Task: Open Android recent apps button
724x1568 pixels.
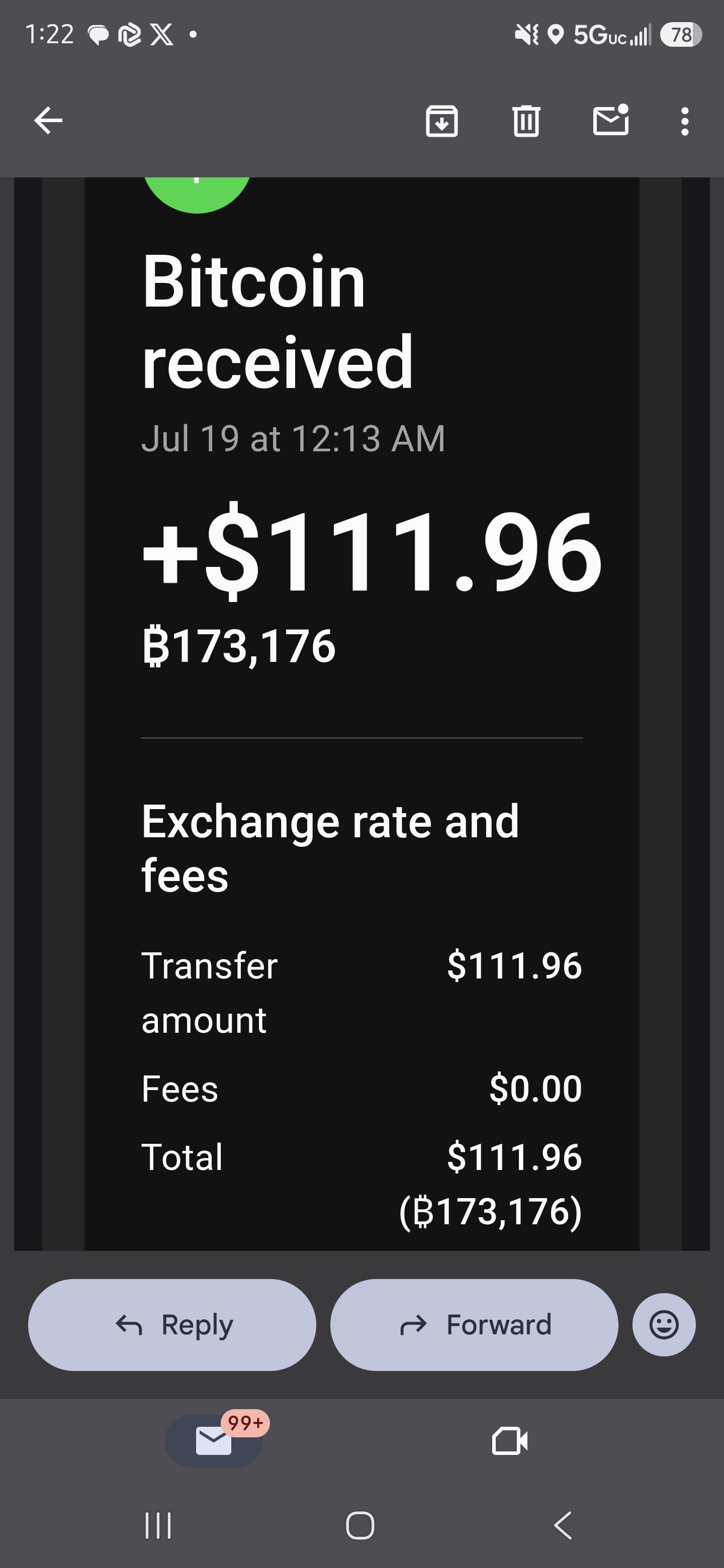Action: (x=158, y=1525)
